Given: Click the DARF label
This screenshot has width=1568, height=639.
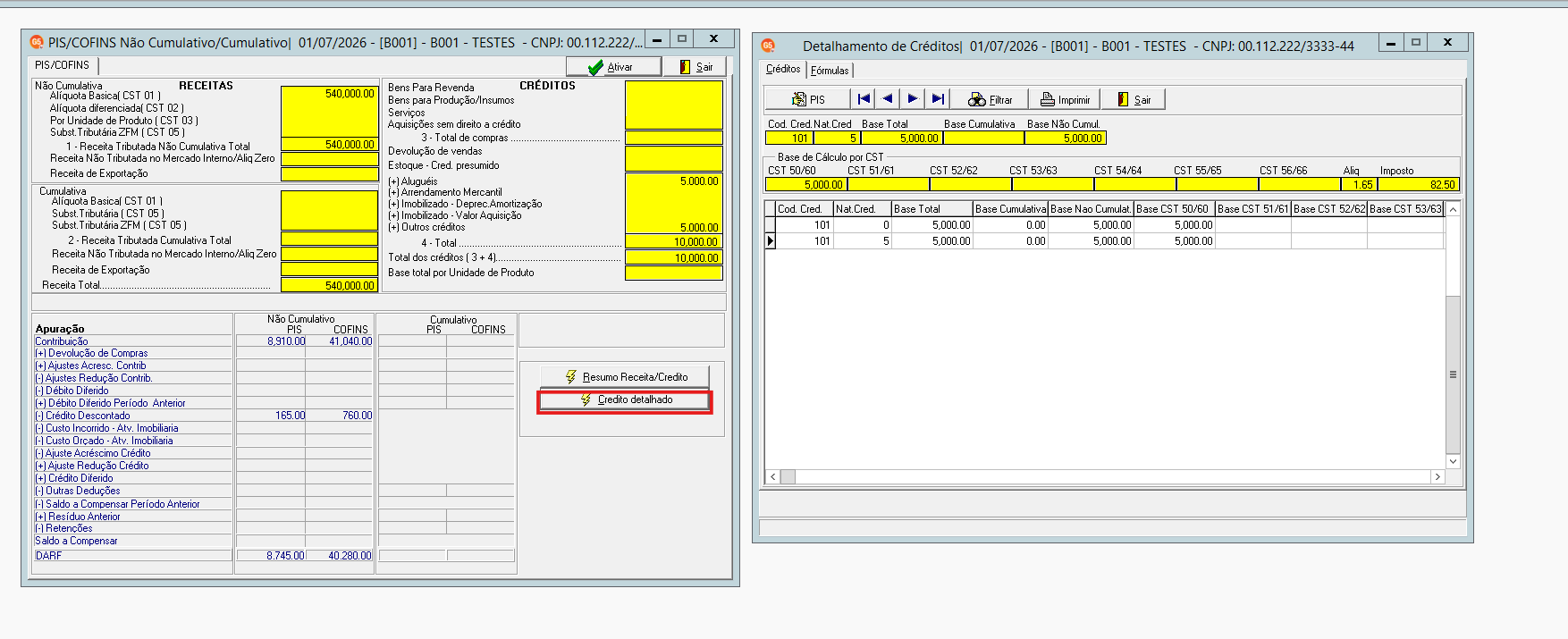Looking at the screenshot, I should (49, 556).
